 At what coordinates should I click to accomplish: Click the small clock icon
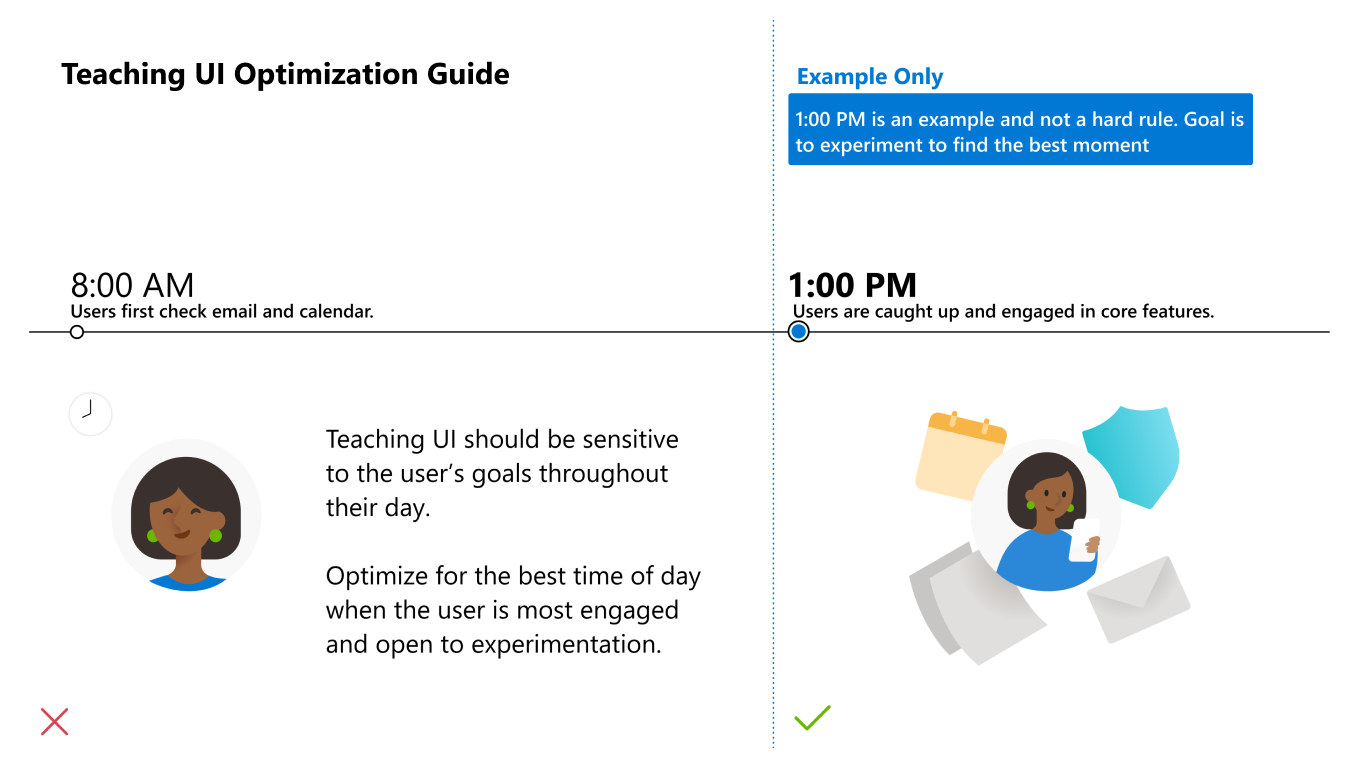(90, 413)
